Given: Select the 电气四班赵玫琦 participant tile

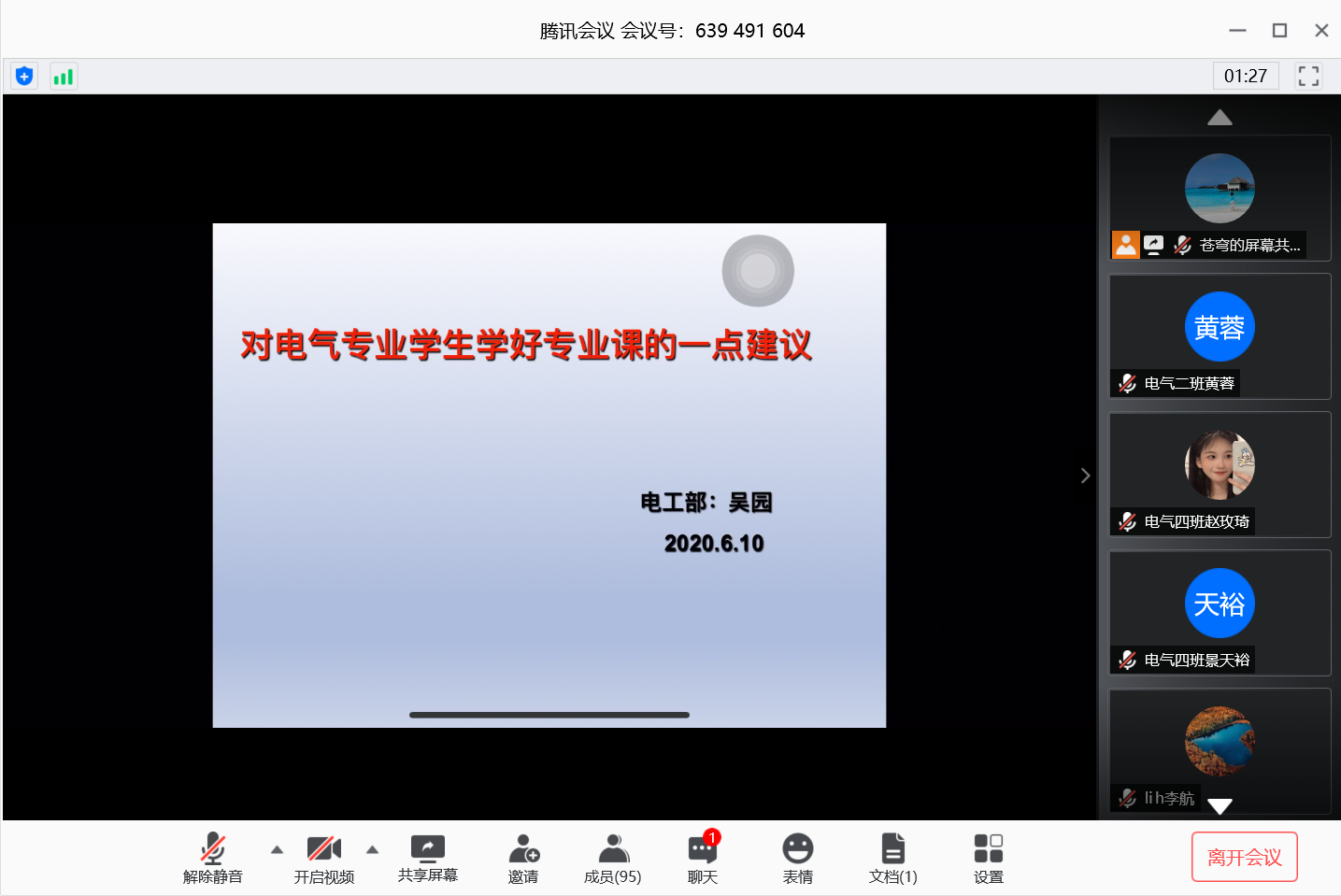Looking at the screenshot, I should pyautogui.click(x=1220, y=475).
